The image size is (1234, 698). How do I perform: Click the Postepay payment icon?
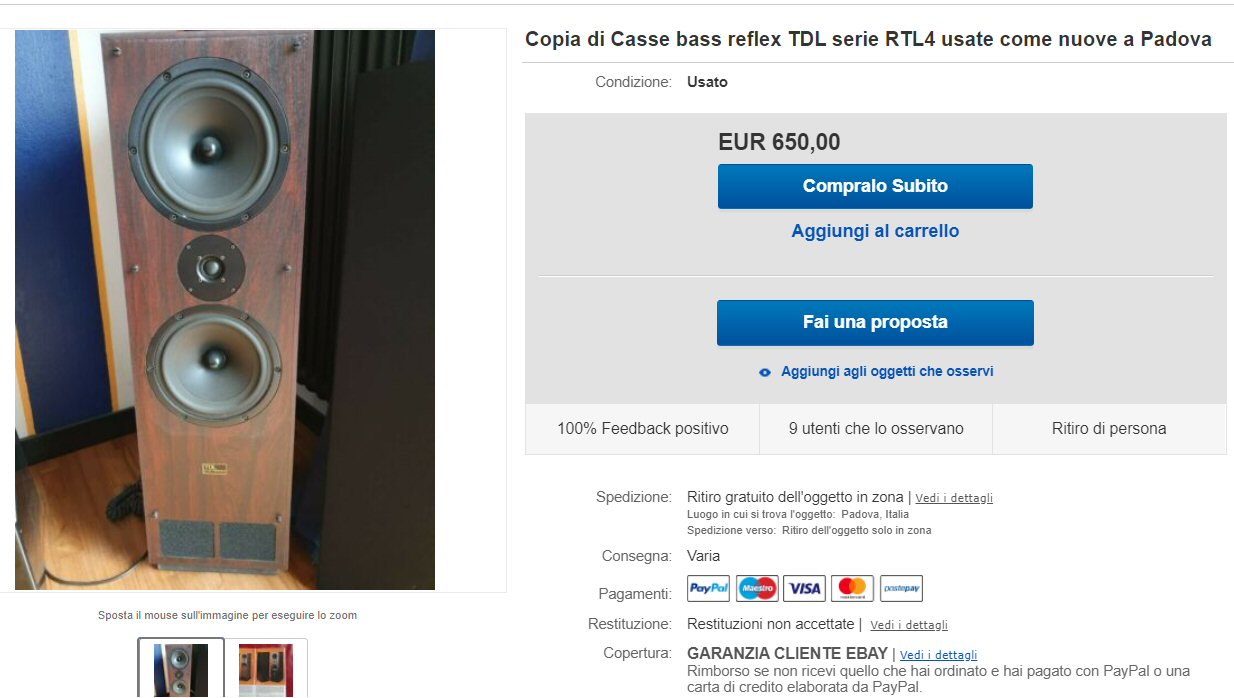901,589
